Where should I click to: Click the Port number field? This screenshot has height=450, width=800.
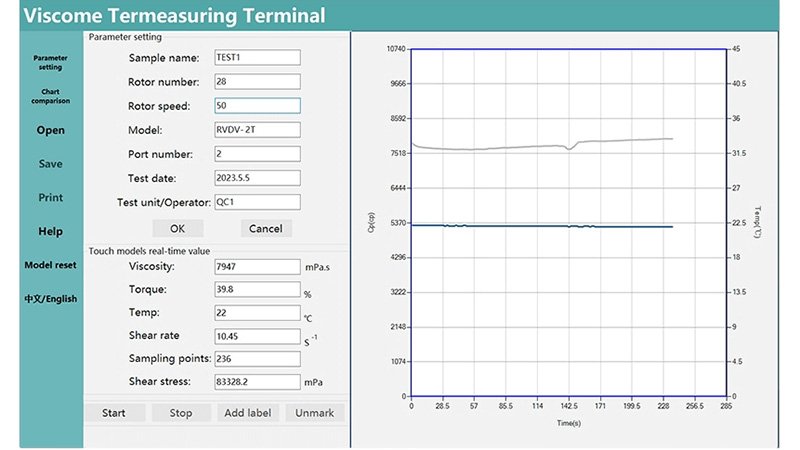[257, 154]
